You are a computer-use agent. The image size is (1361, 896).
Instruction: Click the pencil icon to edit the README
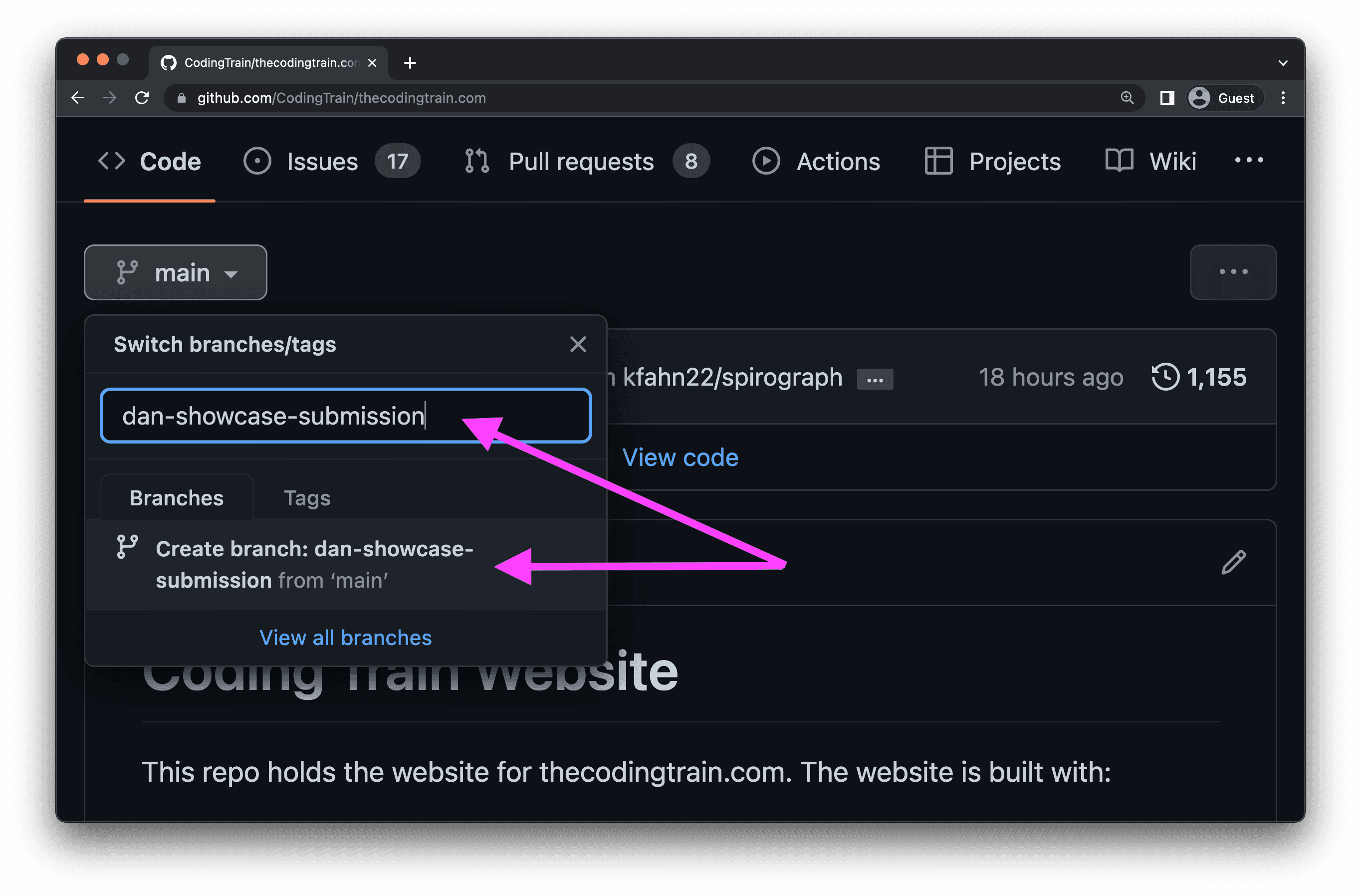(x=1234, y=563)
